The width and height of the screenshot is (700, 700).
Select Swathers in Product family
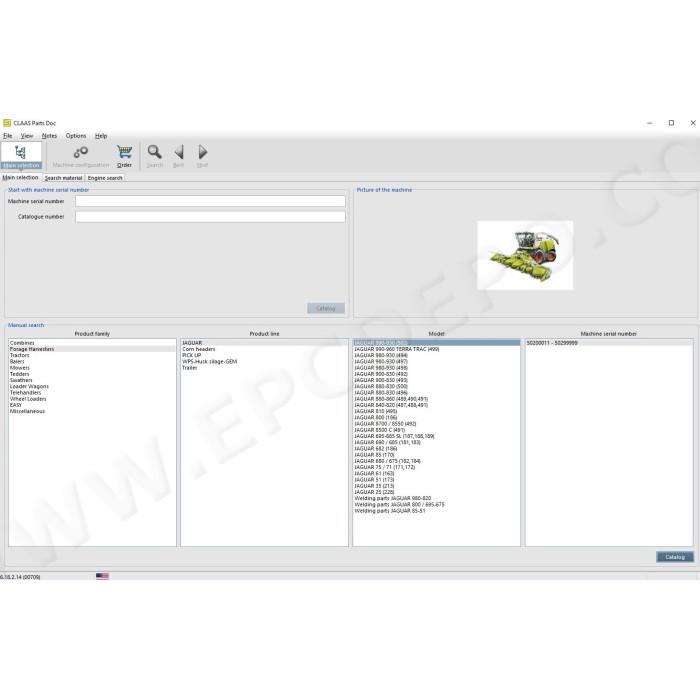[92, 380]
